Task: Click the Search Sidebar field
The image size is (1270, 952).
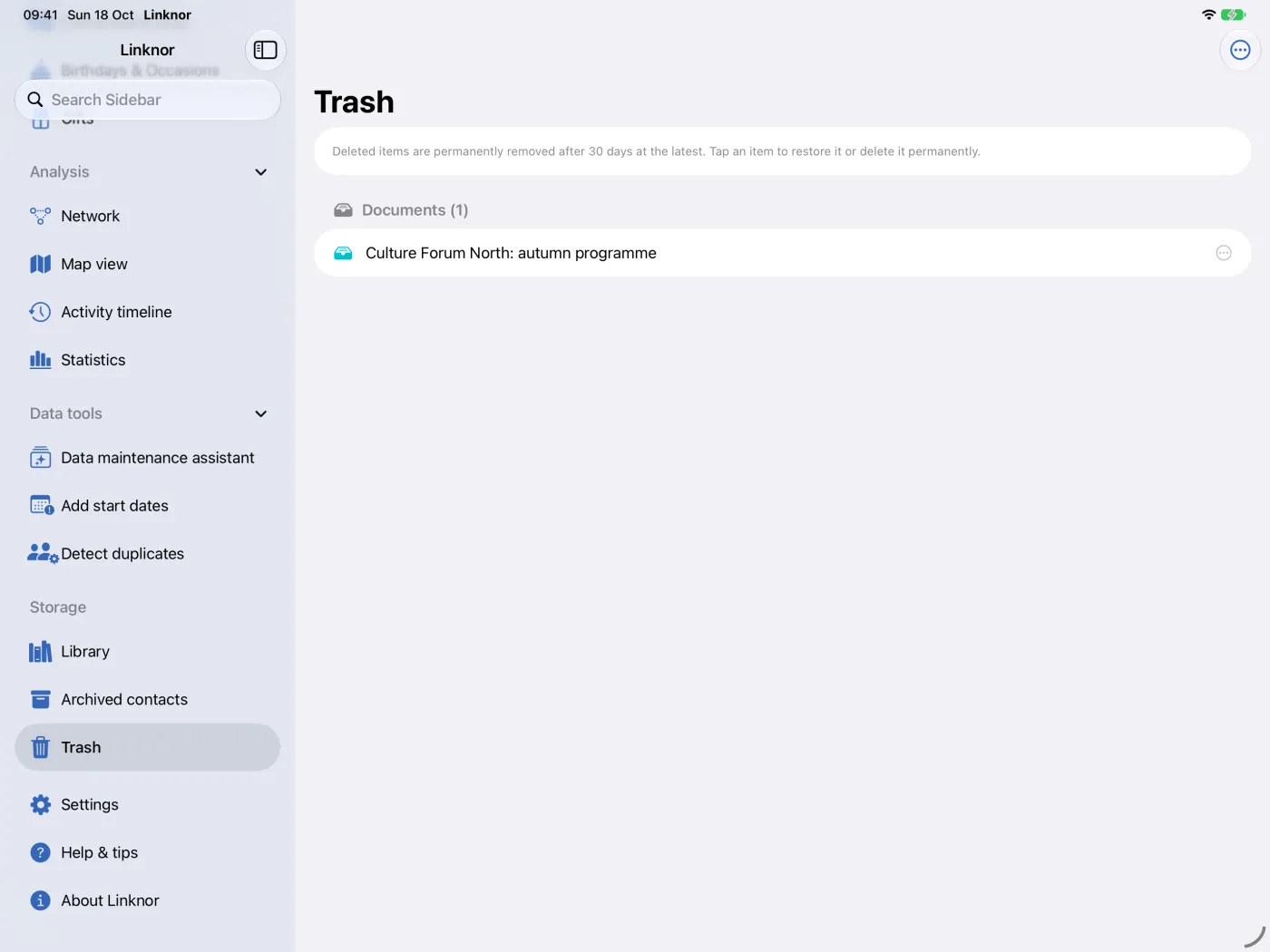Action: (x=148, y=100)
